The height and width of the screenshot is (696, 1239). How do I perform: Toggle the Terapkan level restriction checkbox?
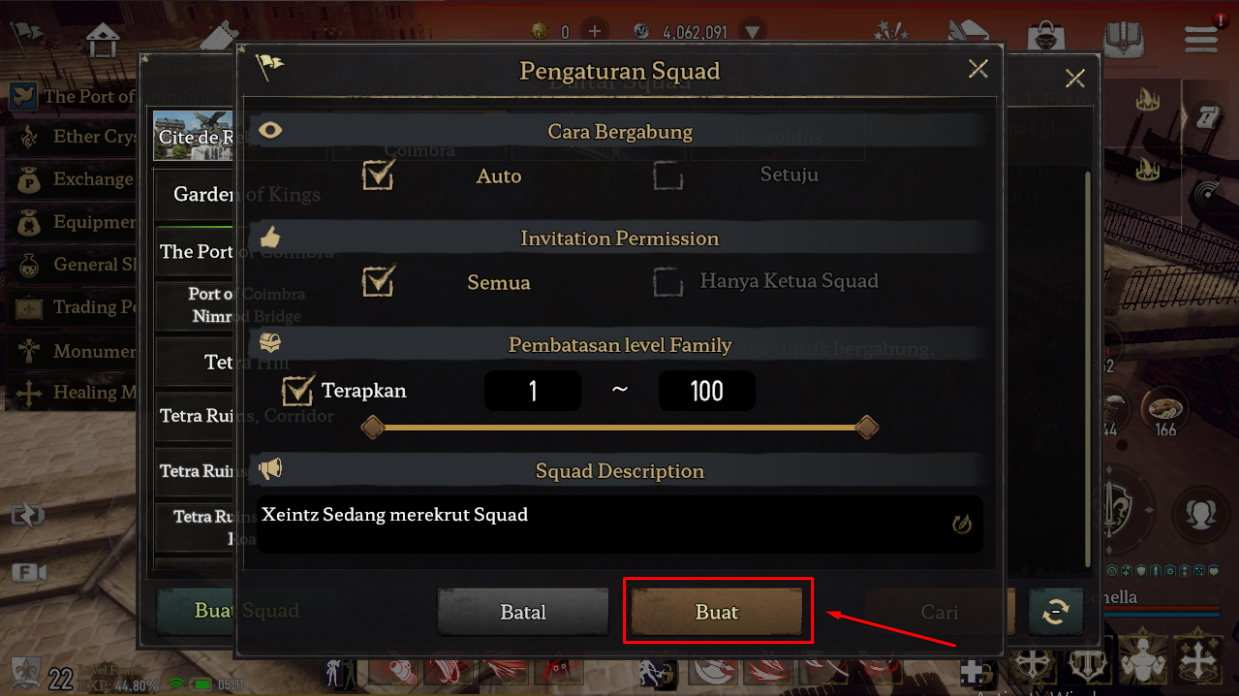(x=298, y=390)
